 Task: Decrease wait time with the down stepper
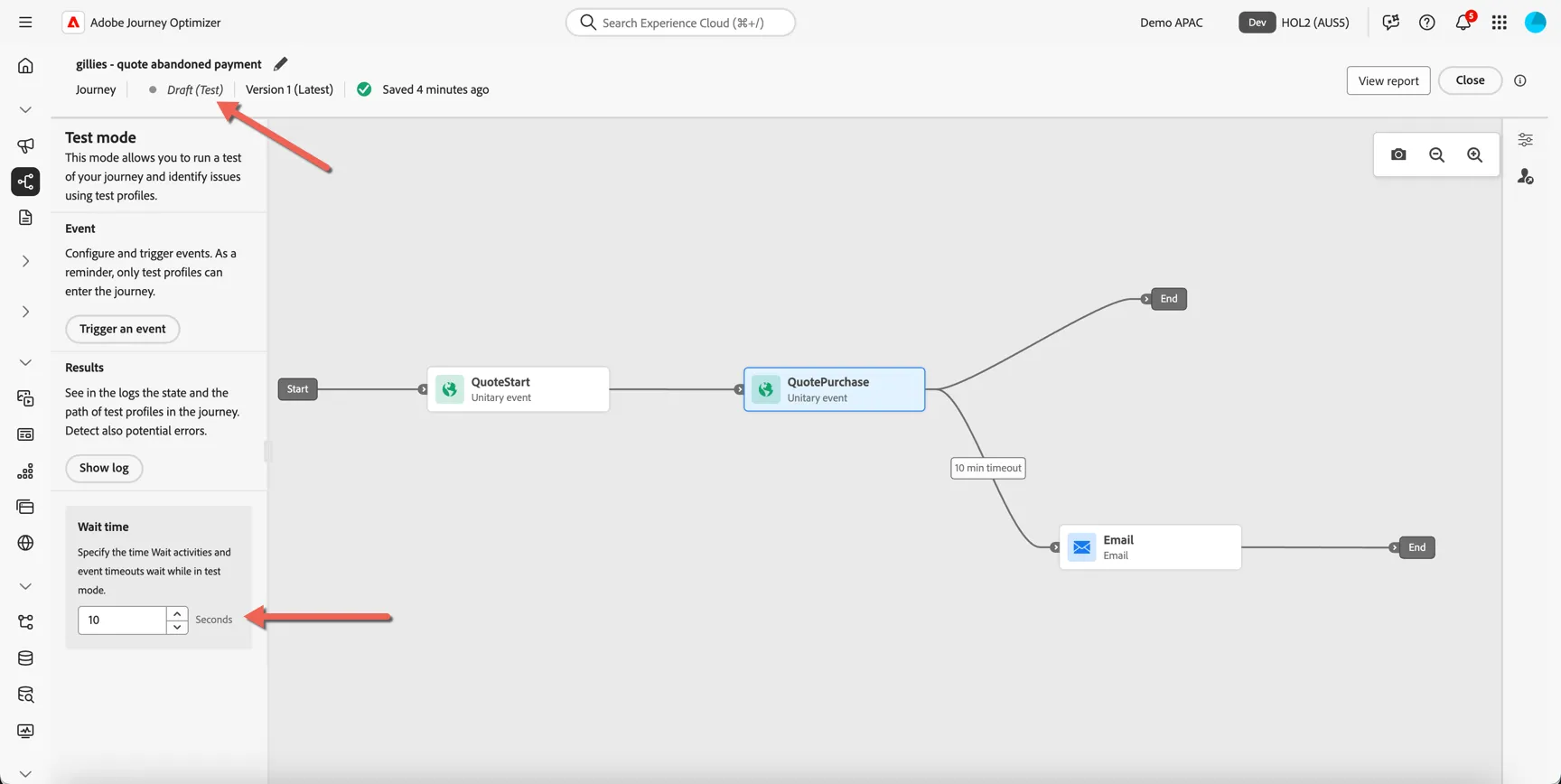coord(177,627)
